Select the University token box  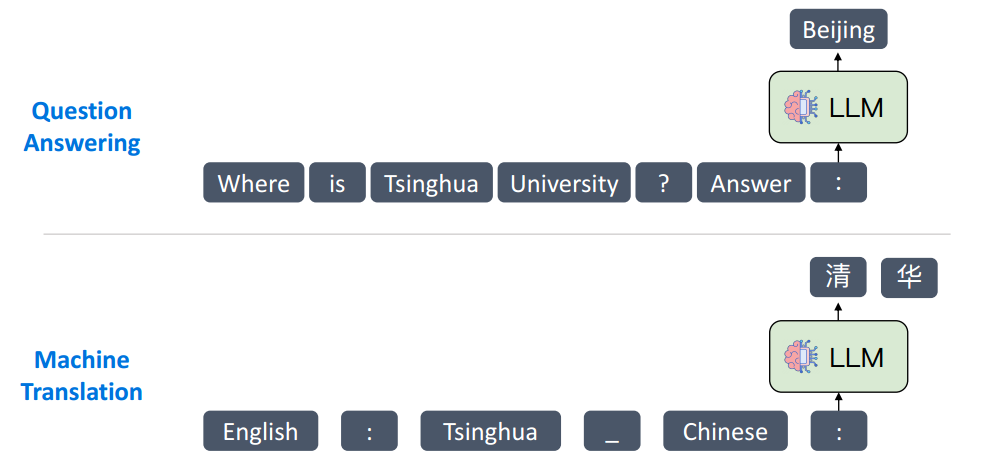564,183
